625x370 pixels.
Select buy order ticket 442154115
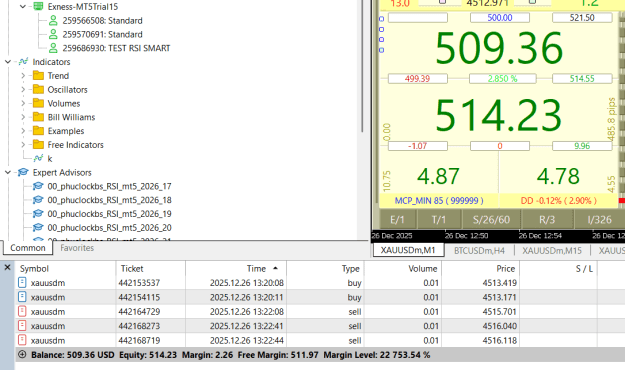pyautogui.click(x=320, y=297)
